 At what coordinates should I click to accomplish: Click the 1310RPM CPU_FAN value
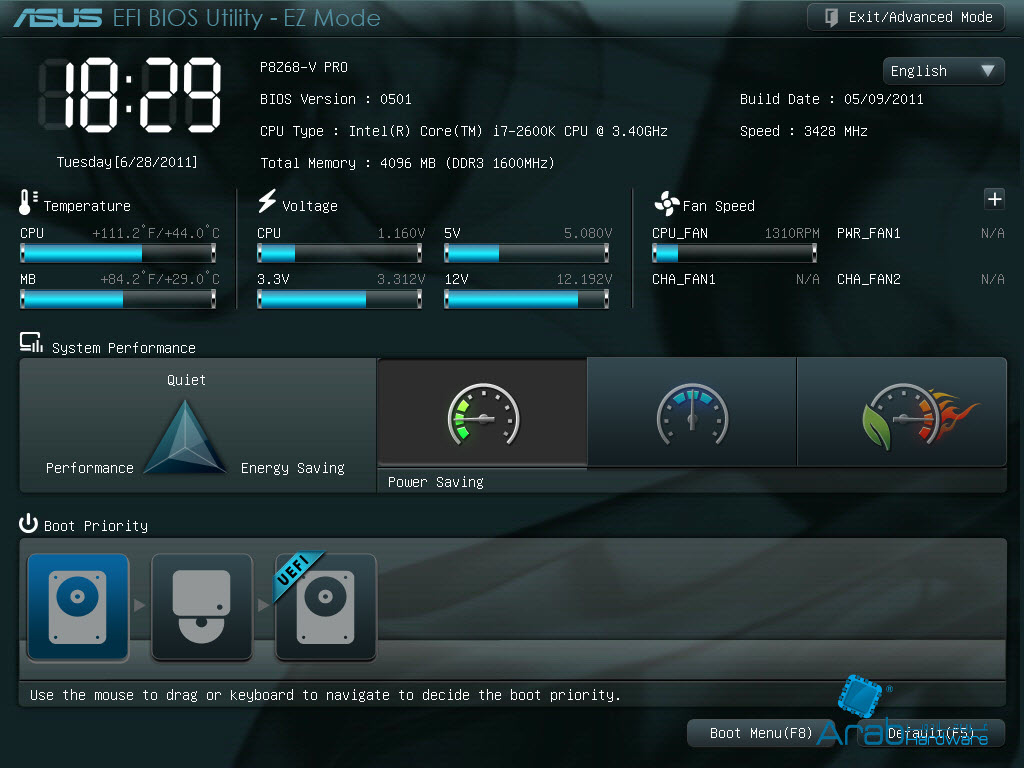click(x=792, y=233)
